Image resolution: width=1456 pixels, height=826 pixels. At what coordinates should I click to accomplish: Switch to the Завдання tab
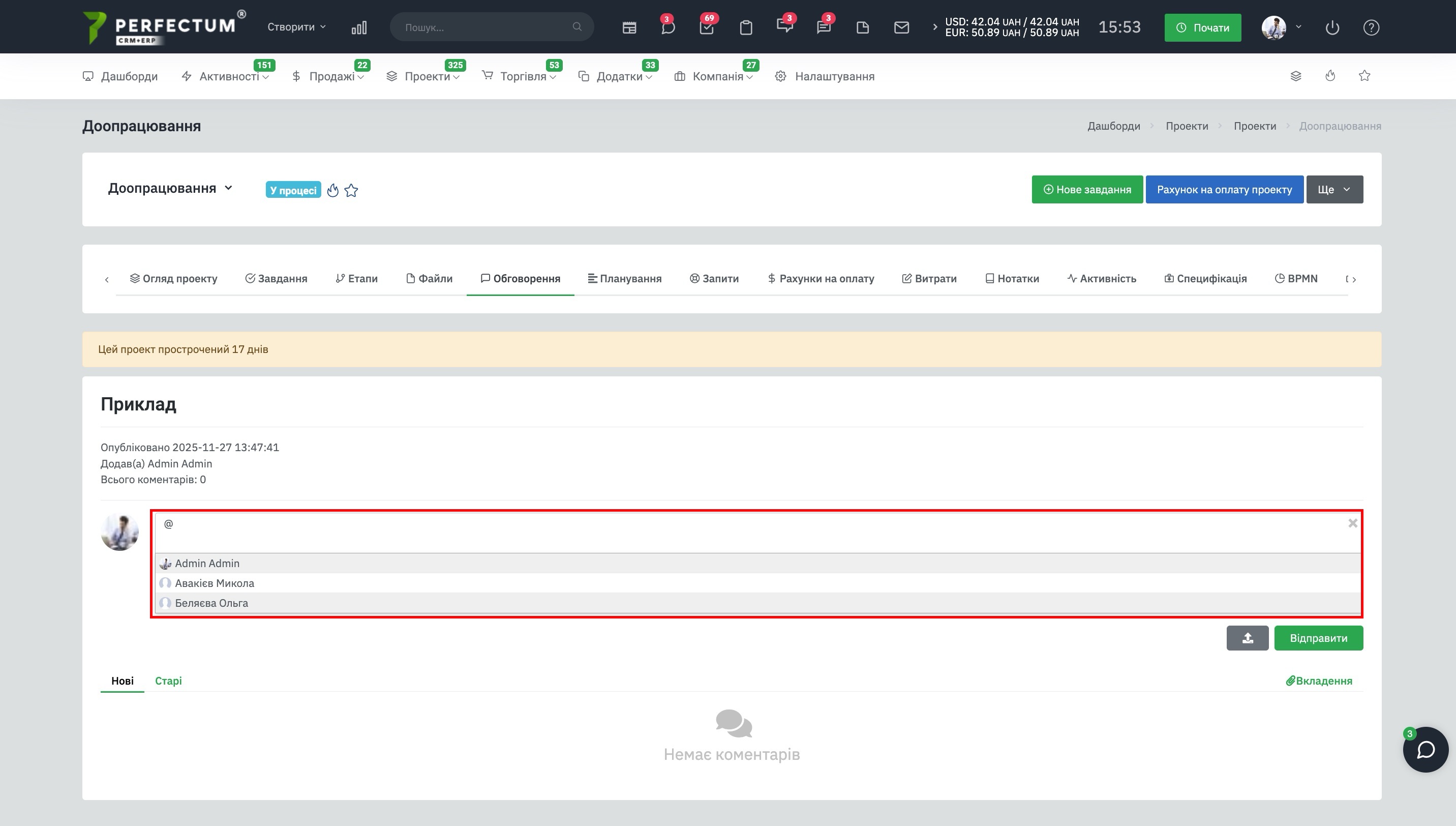[x=276, y=279]
